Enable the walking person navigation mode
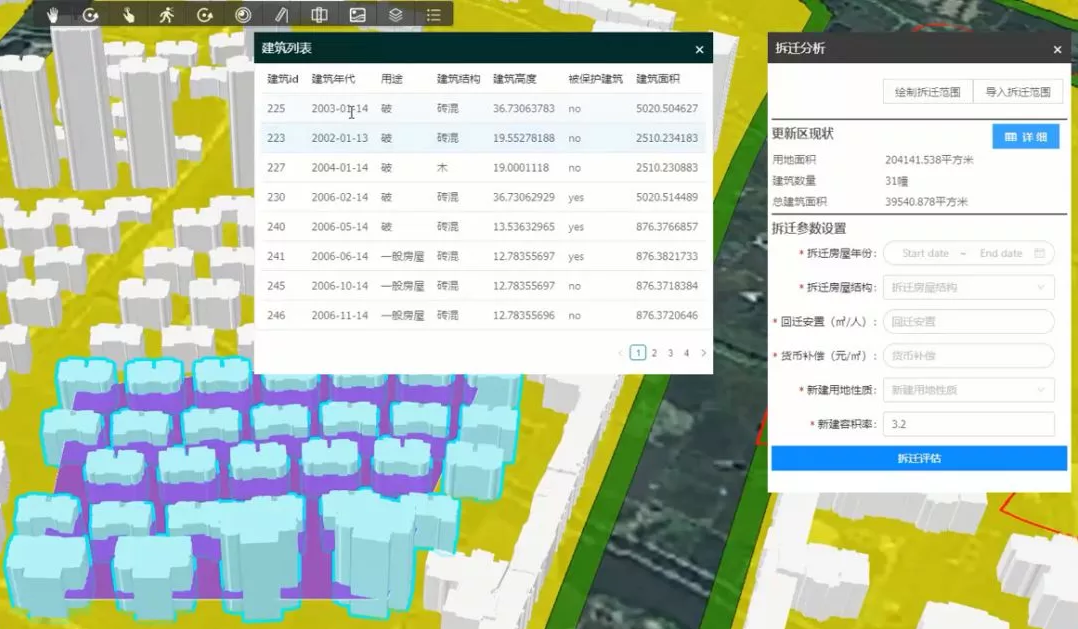The width and height of the screenshot is (1078, 629). [166, 14]
